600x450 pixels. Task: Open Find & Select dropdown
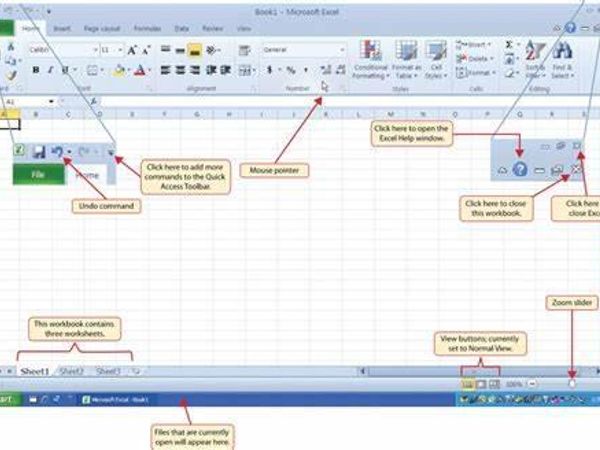[562, 59]
